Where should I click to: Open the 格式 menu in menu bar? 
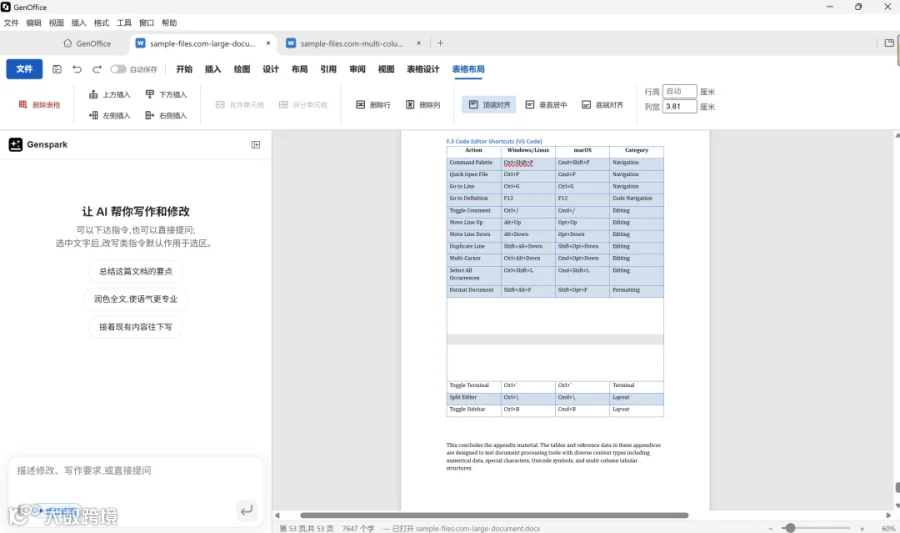click(102, 23)
